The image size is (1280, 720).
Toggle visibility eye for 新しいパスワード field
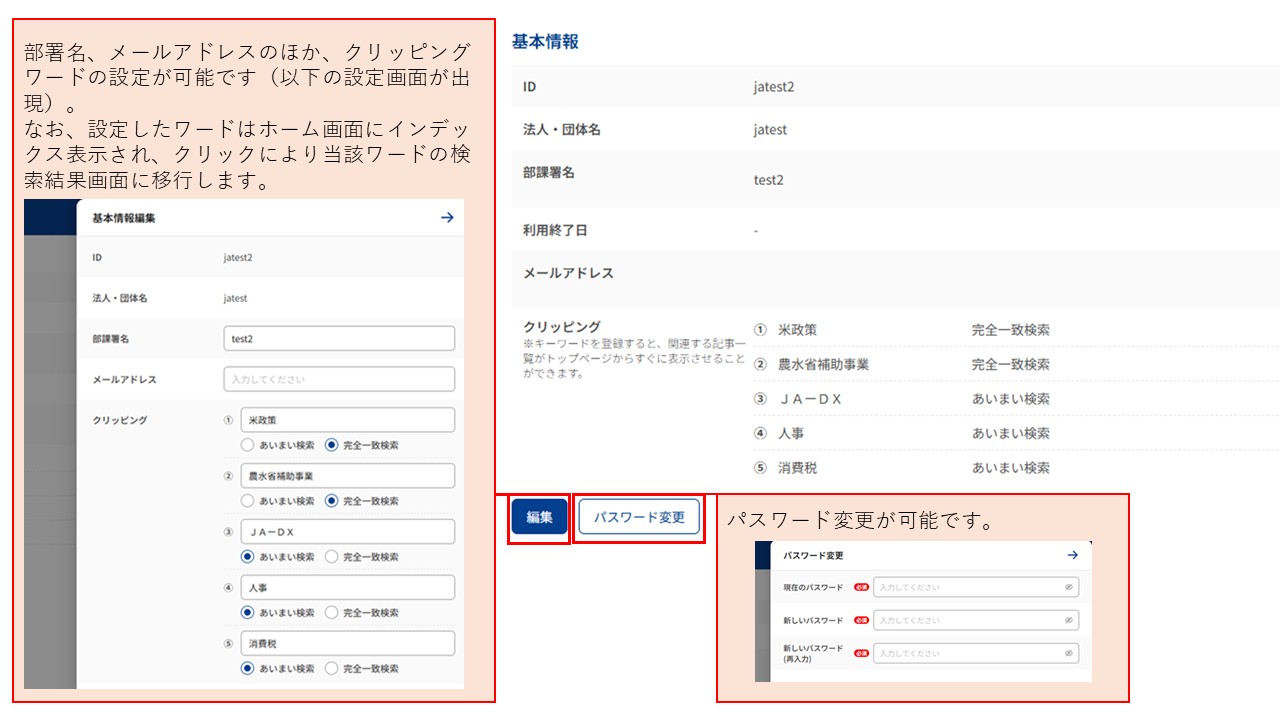point(1069,621)
